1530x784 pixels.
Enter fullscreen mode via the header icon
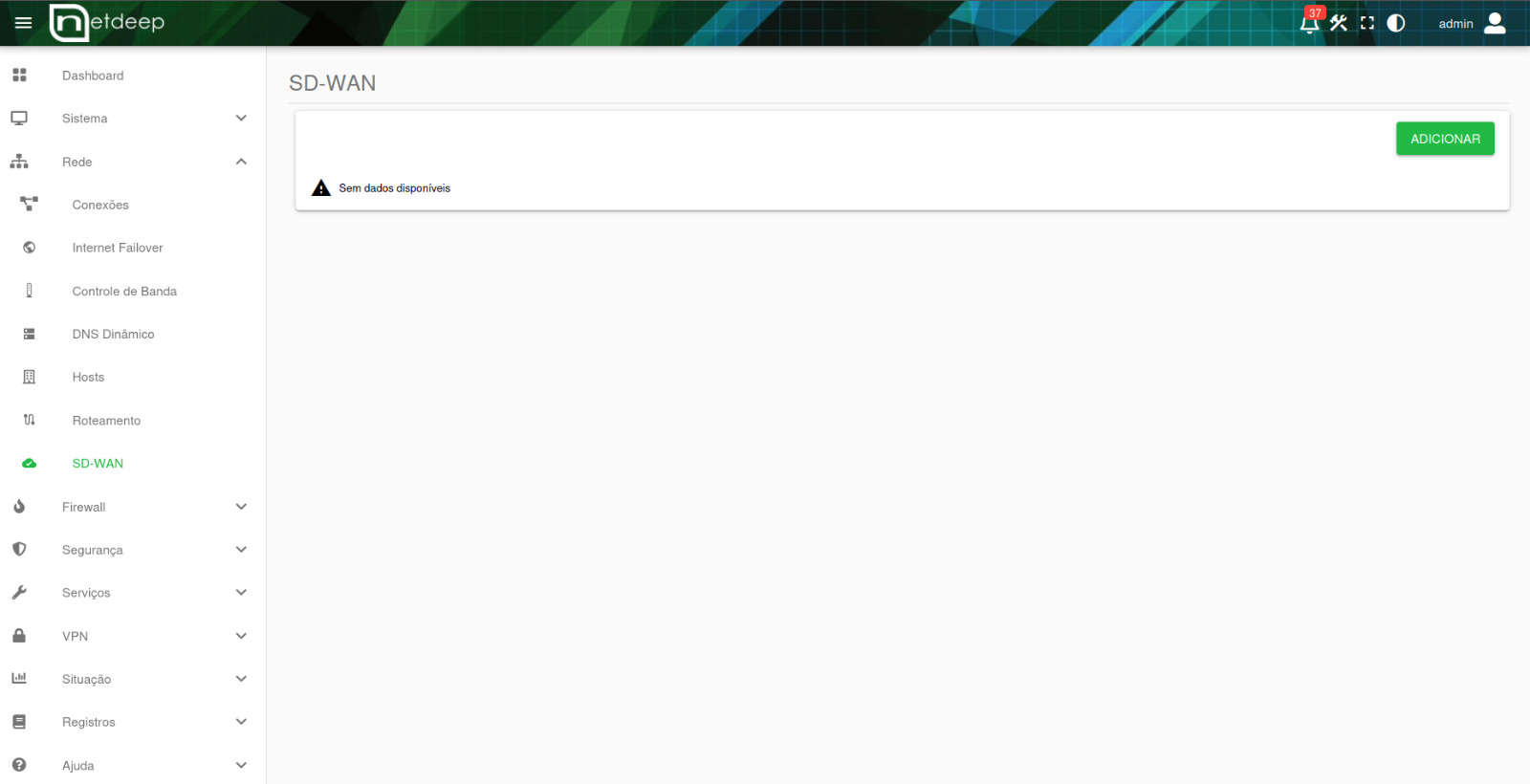1367,23
